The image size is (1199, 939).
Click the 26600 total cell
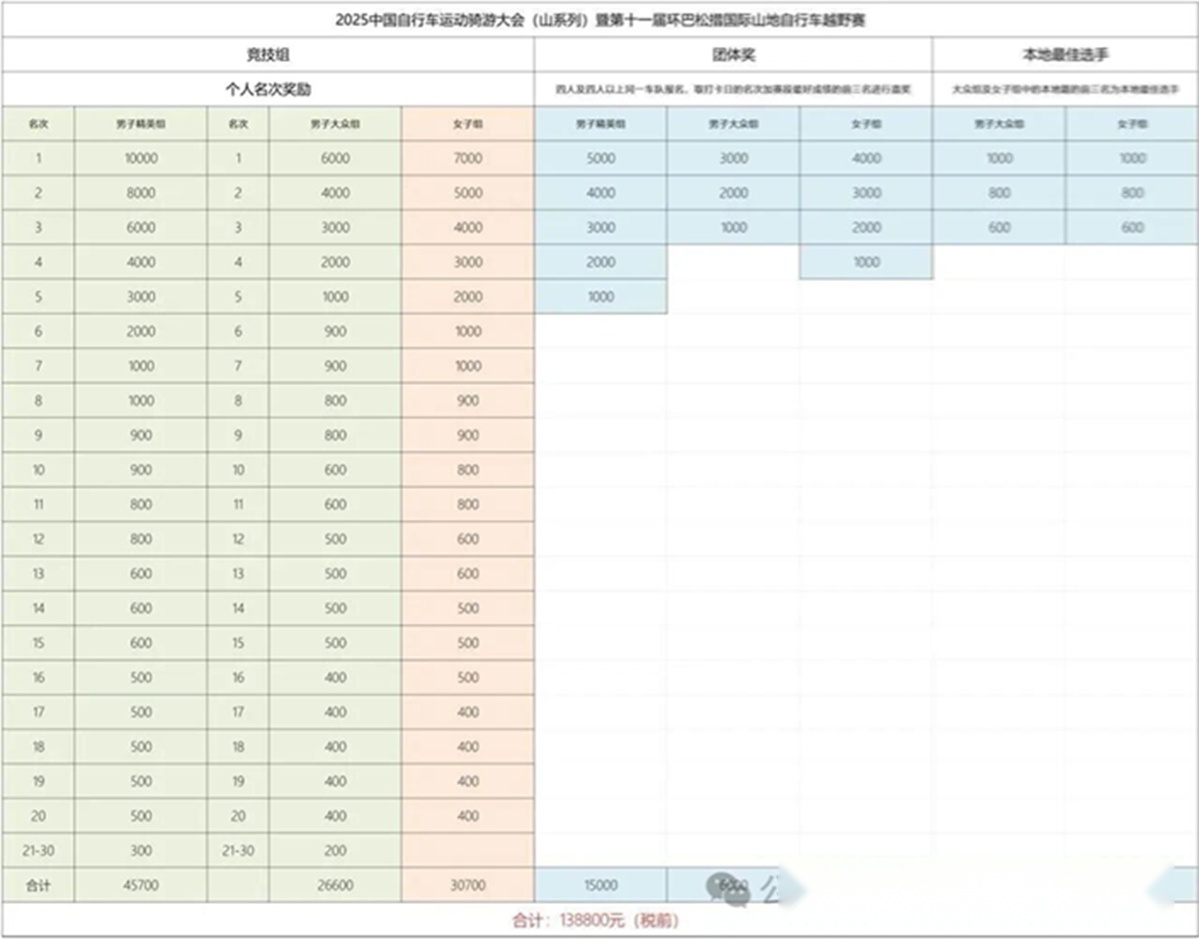click(x=335, y=885)
